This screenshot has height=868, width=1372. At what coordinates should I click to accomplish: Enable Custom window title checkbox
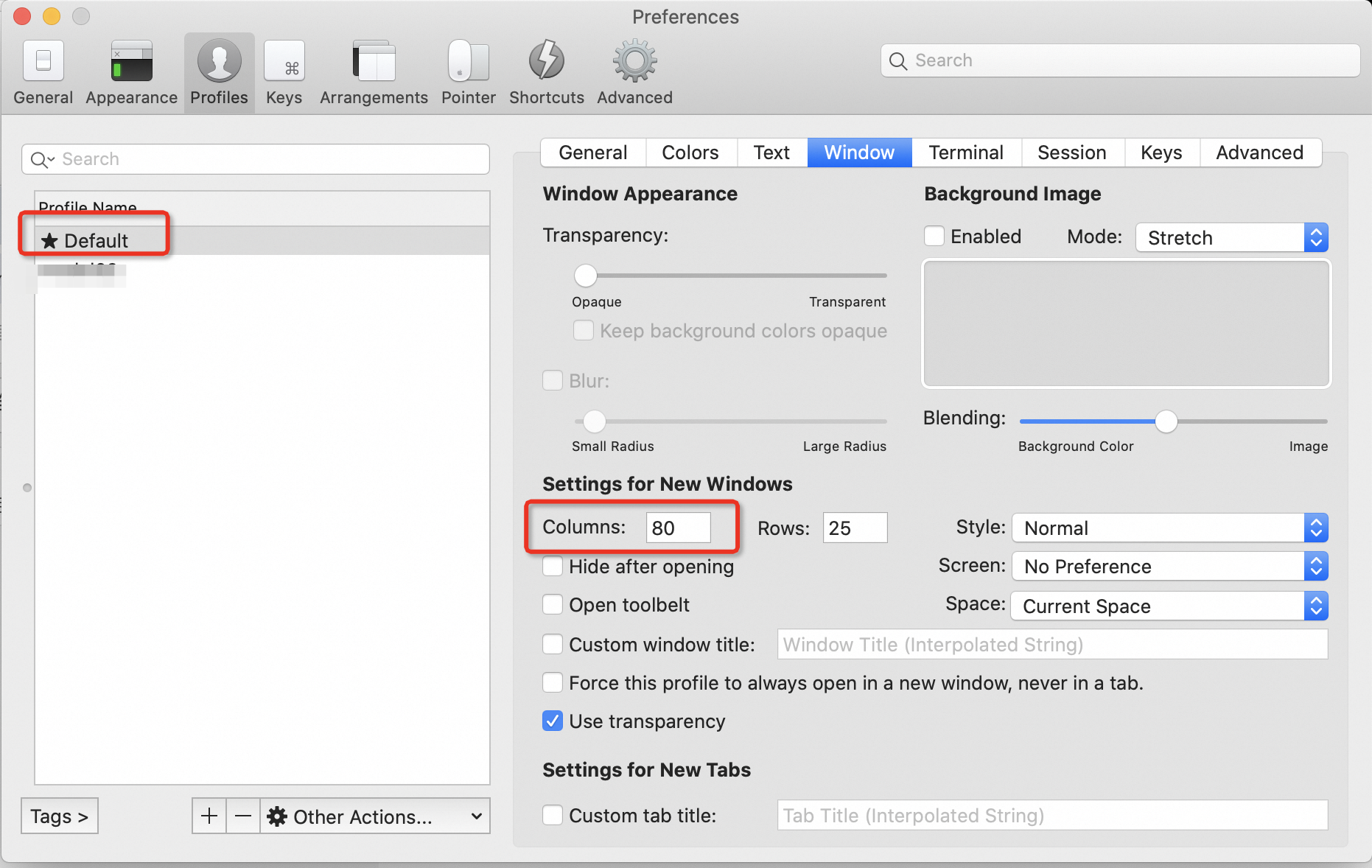(x=553, y=644)
